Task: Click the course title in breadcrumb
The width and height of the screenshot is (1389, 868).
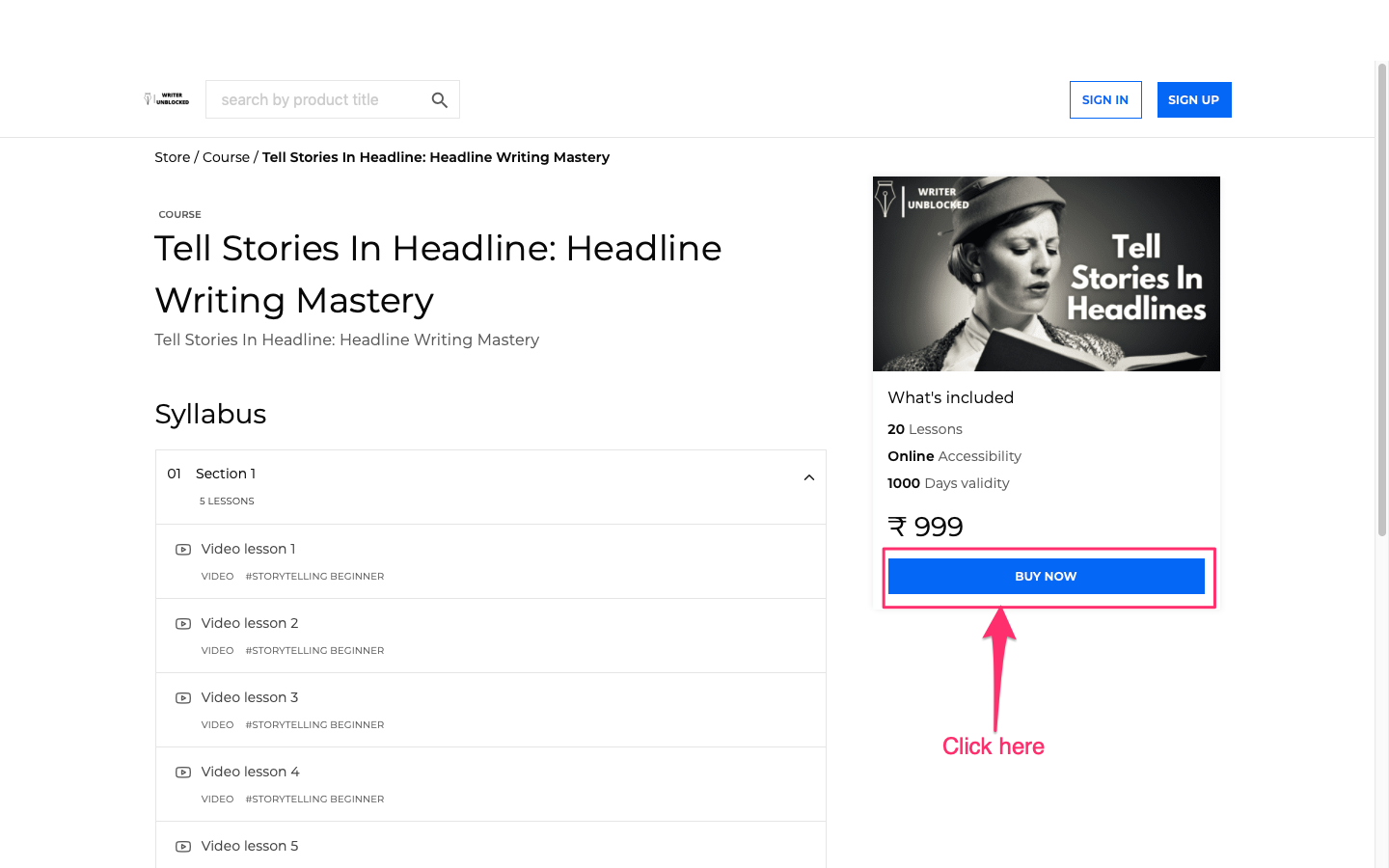Action: click(x=436, y=157)
